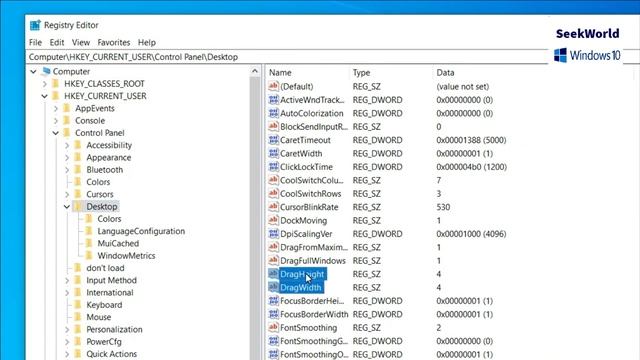Collapse the Control Panel key
Screen dimensions: 640x360
pos(56,133)
